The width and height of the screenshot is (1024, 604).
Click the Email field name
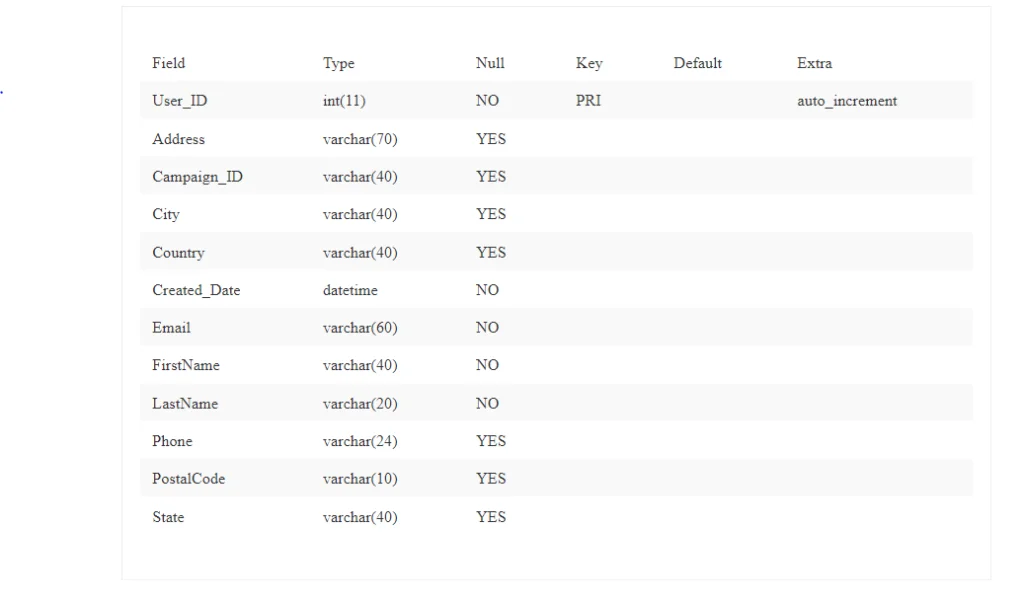[171, 328]
